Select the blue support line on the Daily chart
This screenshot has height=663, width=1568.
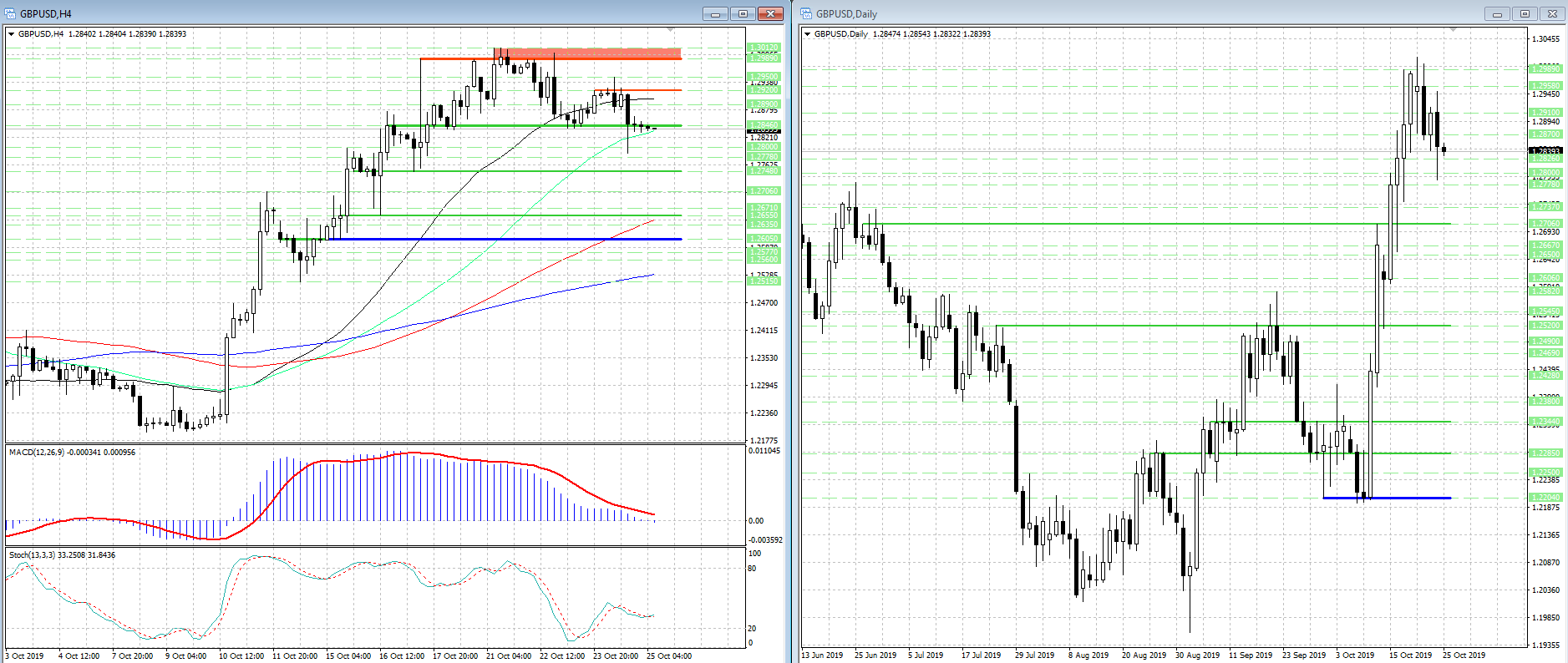[x=1387, y=499]
